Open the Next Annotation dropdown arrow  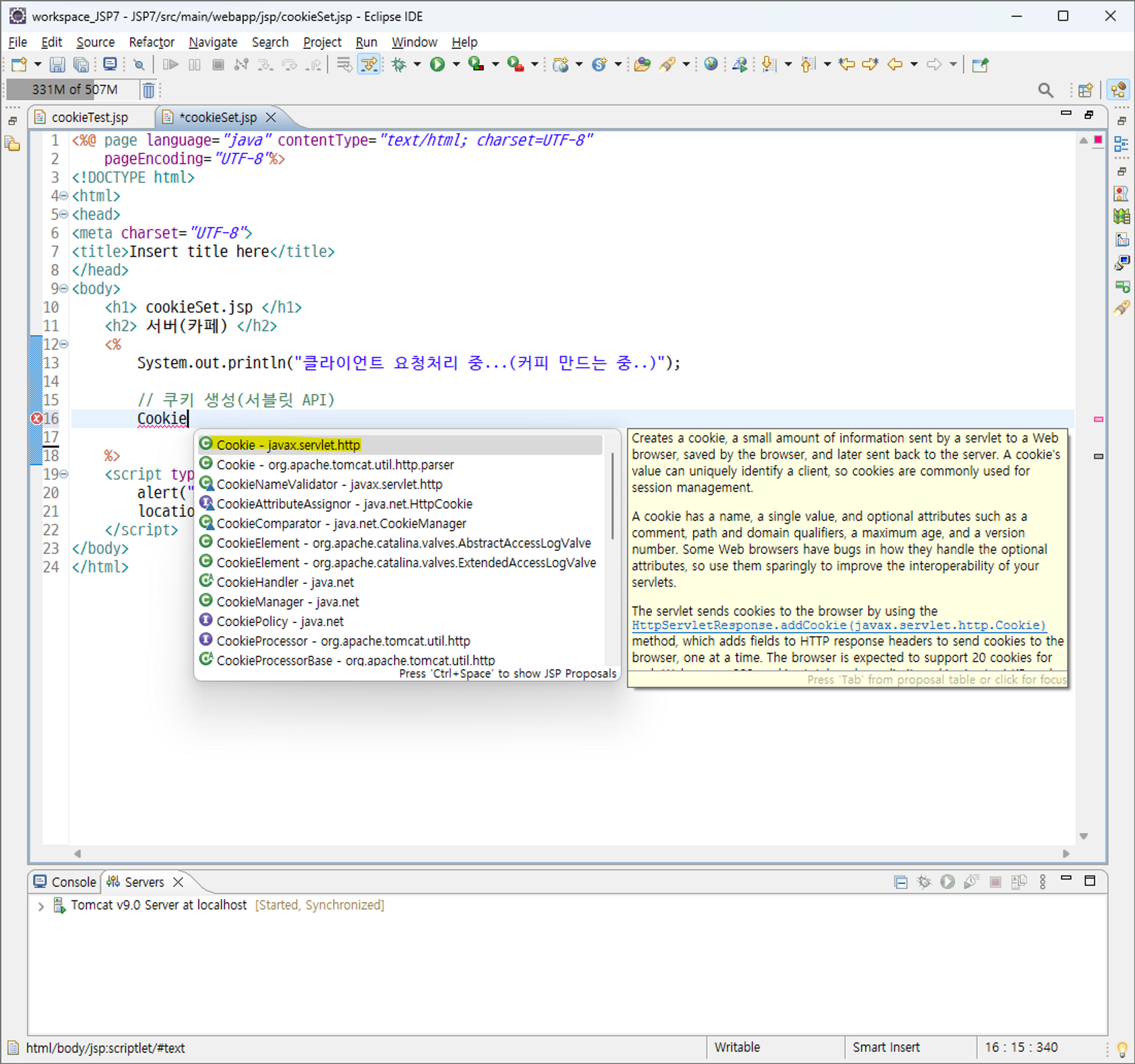click(x=788, y=65)
